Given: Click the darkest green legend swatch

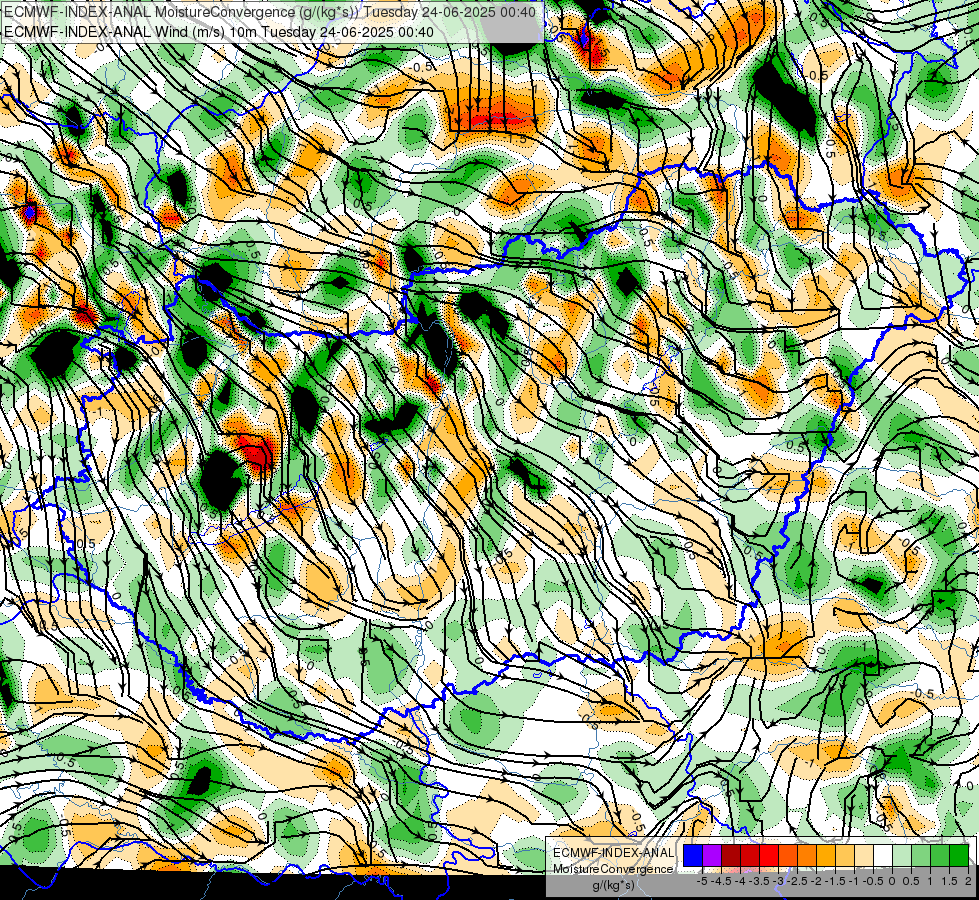Looking at the screenshot, I should point(959,855).
